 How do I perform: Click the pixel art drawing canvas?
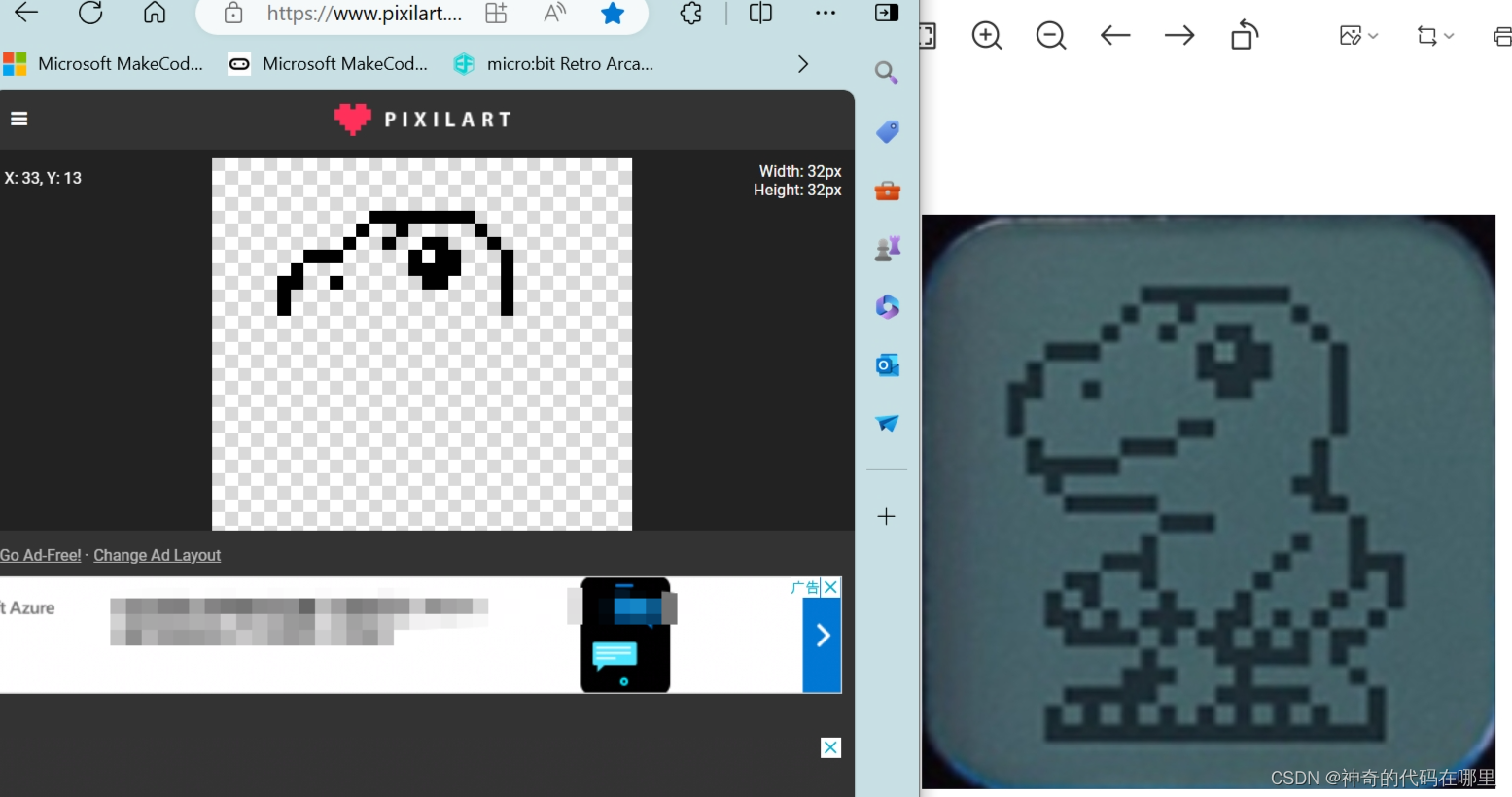pyautogui.click(x=422, y=344)
